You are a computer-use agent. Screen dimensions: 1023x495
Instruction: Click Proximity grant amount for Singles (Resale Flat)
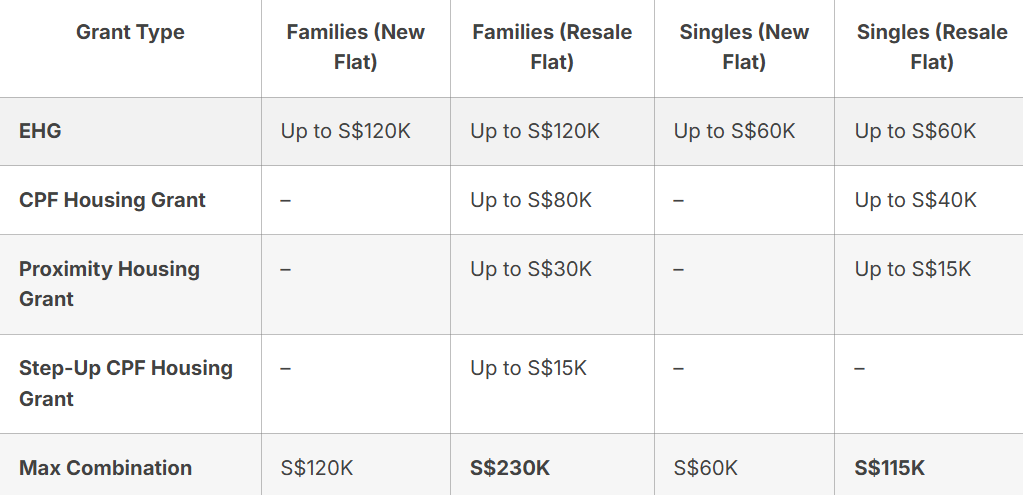[x=912, y=269]
